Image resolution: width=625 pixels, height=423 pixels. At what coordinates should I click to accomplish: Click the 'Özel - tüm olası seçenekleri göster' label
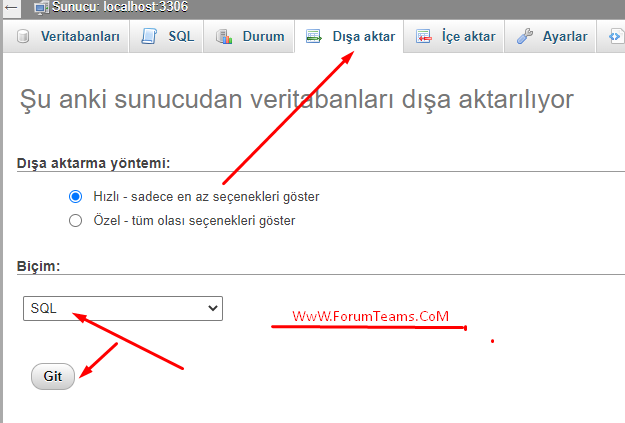pos(194,220)
